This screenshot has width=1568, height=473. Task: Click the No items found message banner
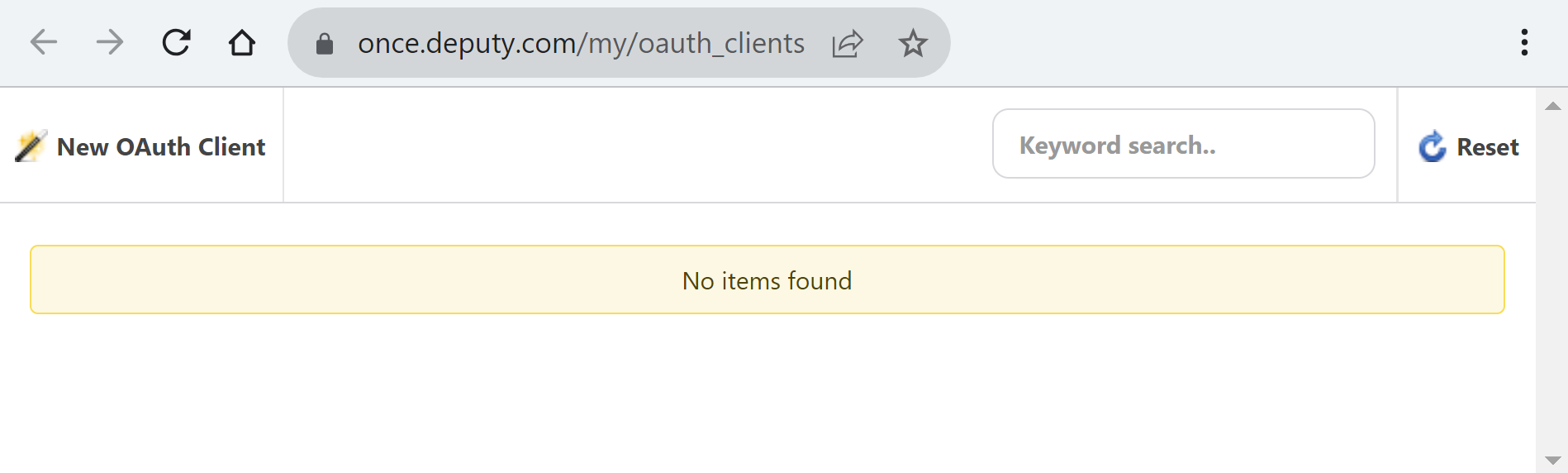pyautogui.click(x=767, y=280)
